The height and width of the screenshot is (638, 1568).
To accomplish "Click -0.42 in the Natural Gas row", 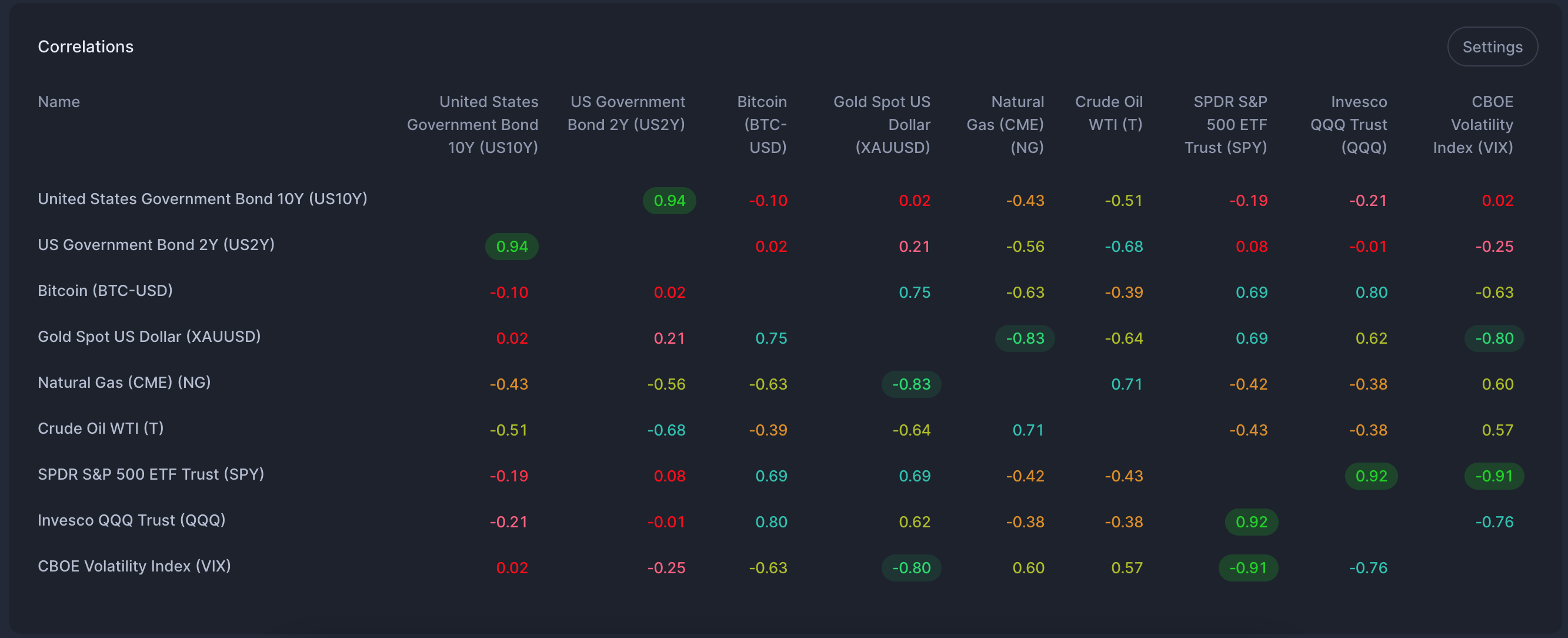I will 1249,384.
